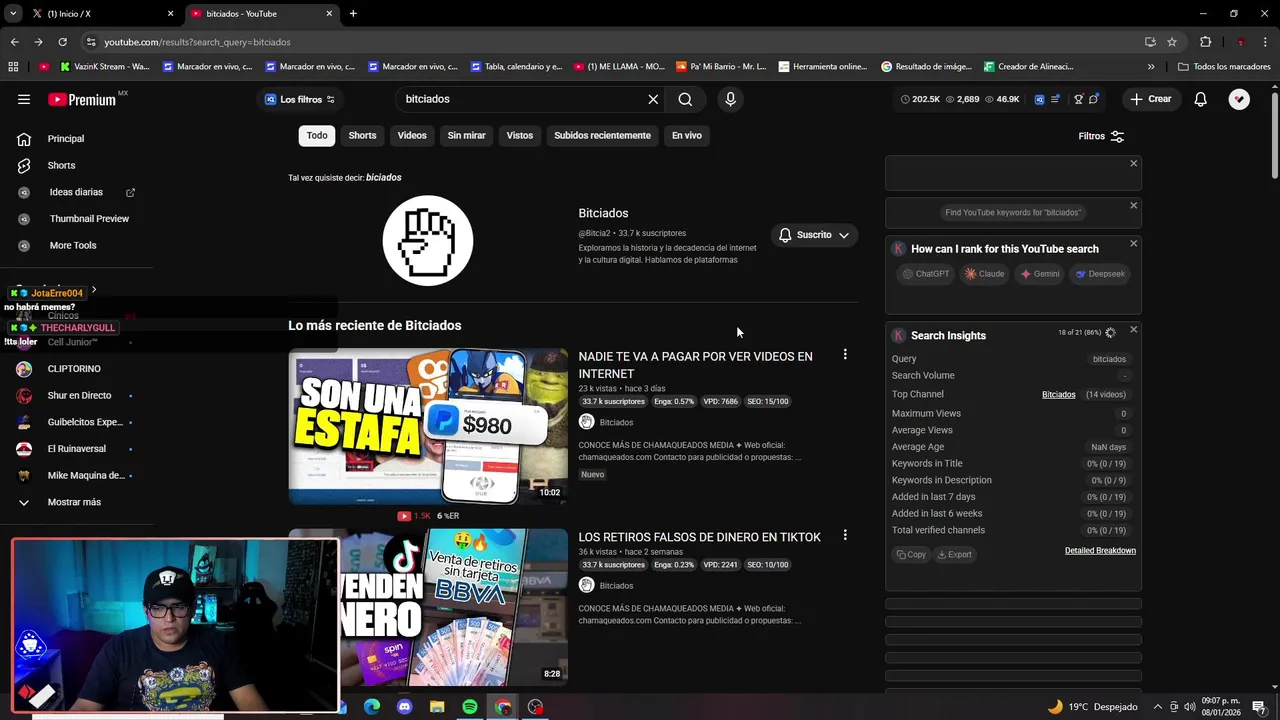Expand Mostrar más in sidebar subscriptions
Screen dimensions: 1280x720
(x=74, y=502)
